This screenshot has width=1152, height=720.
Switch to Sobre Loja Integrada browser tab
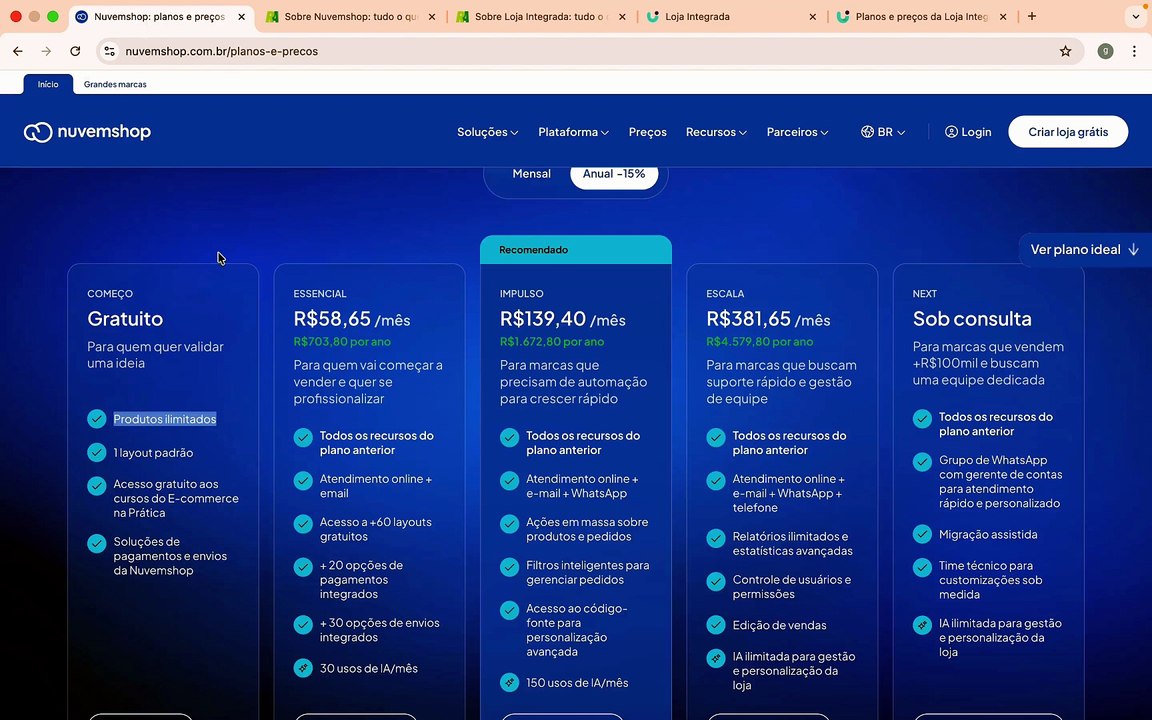point(541,17)
